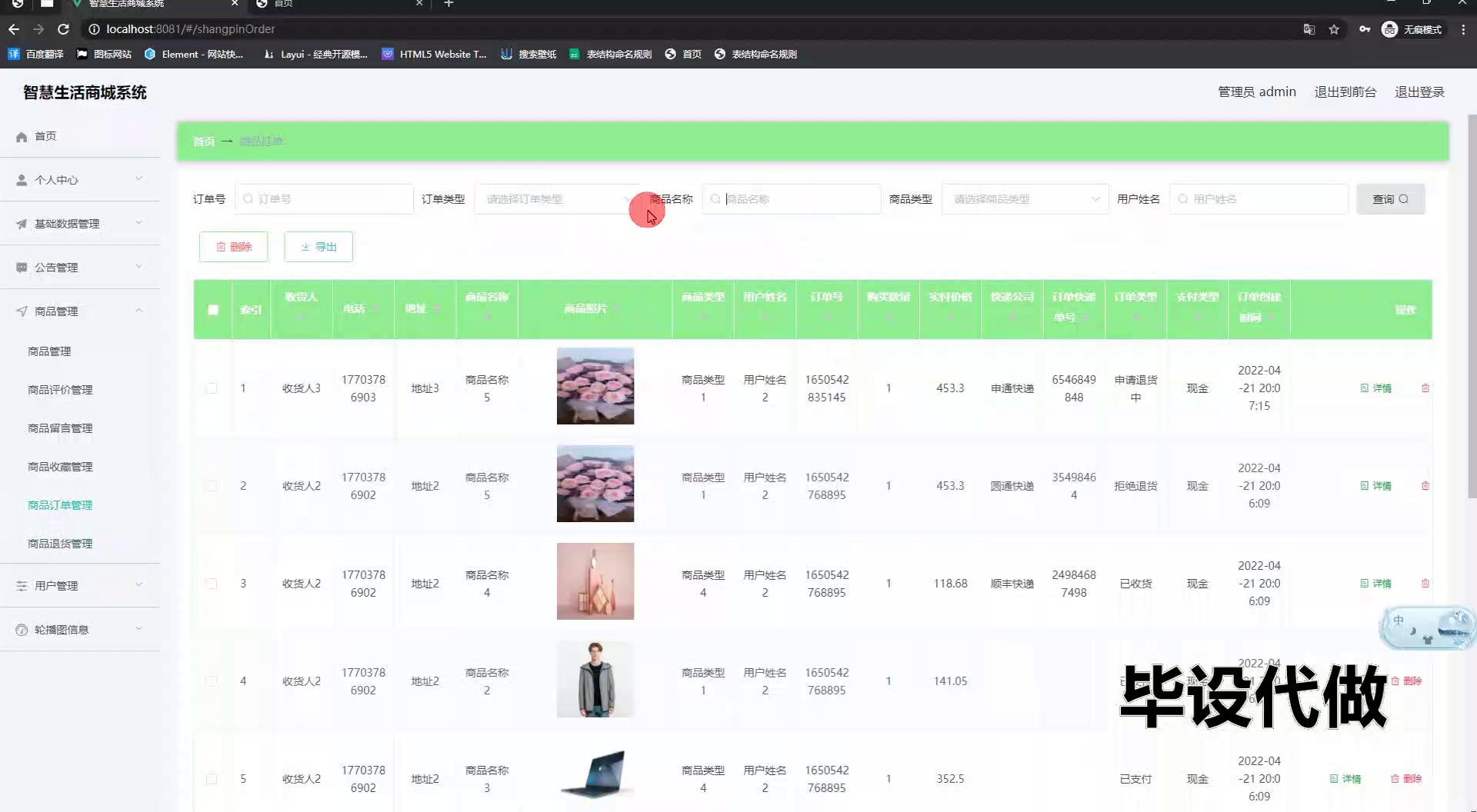Open the 商品类型 dropdown filter
Viewport: 1477px width, 812px height.
click(1025, 199)
